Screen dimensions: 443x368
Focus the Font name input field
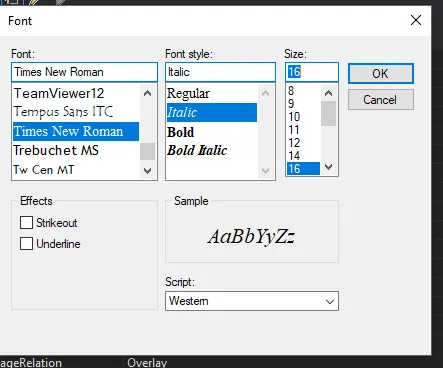click(x=84, y=72)
